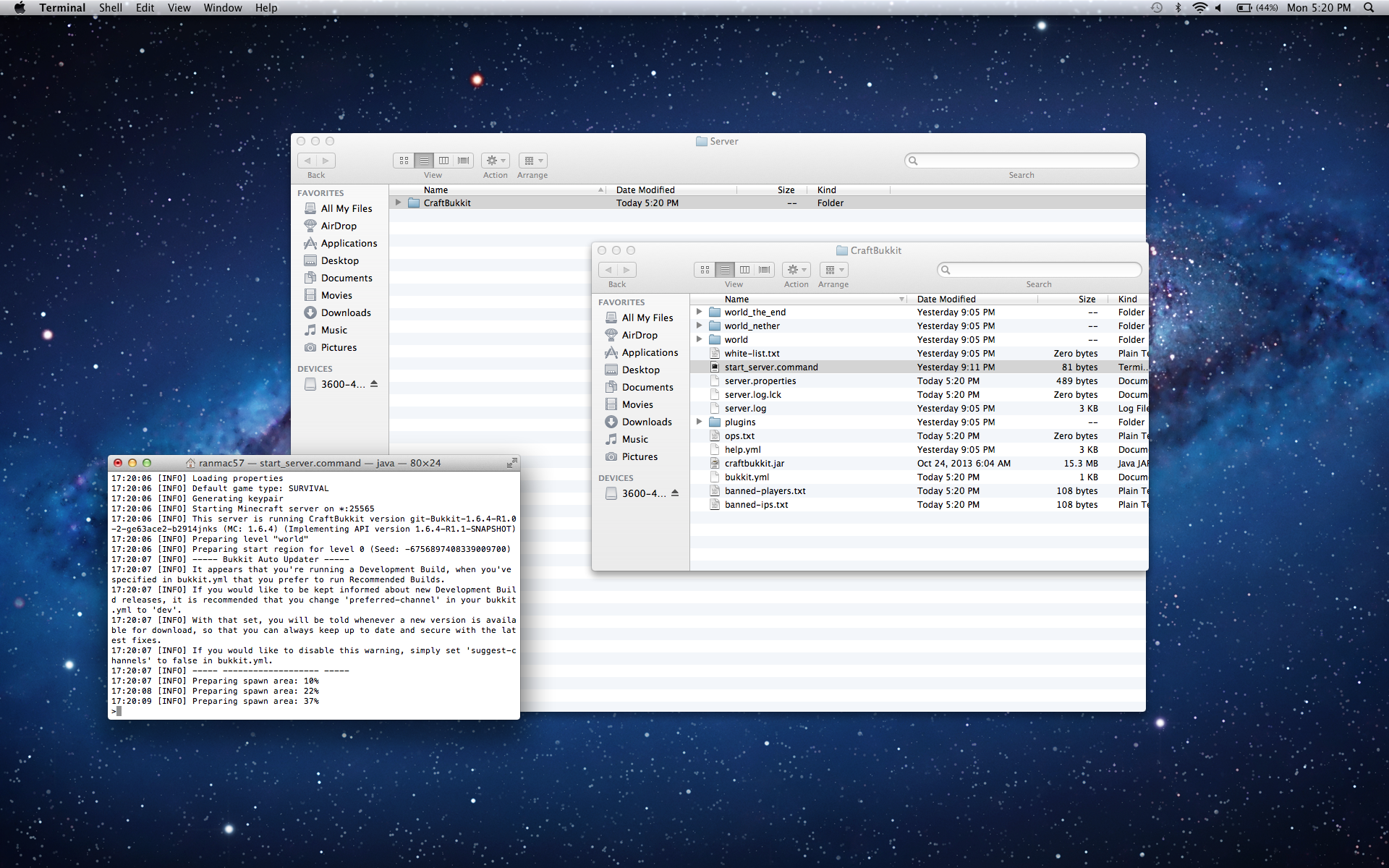Screen dimensions: 1389x868
Task: Open the Shell menu
Action: [x=111, y=8]
